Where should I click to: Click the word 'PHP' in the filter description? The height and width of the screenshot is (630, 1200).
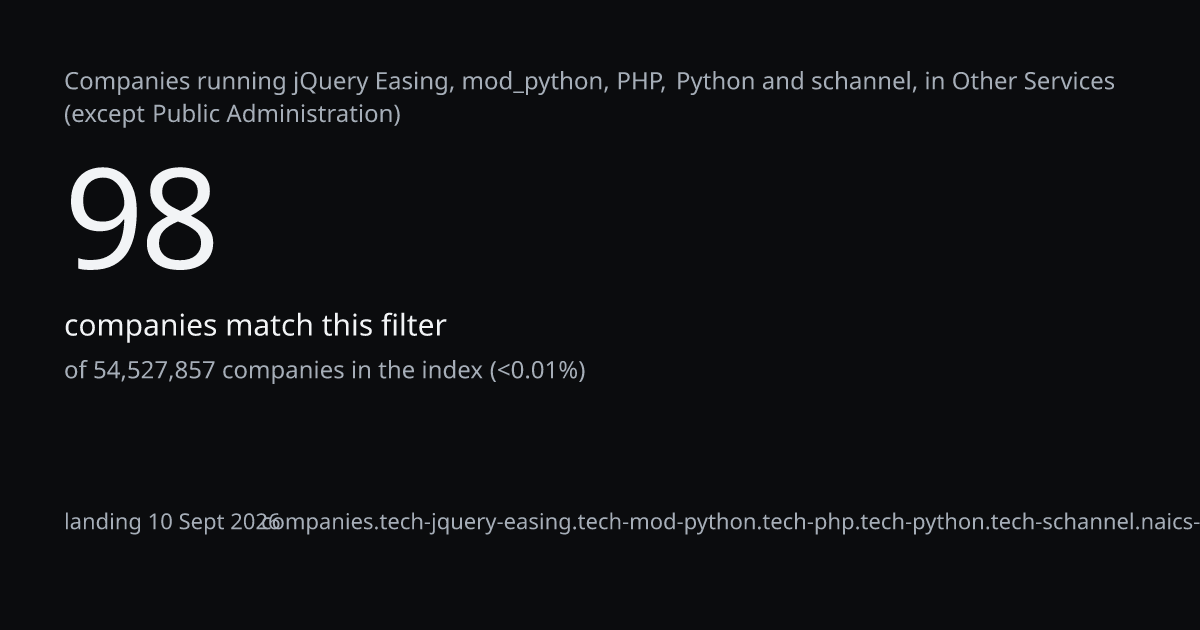[x=639, y=81]
